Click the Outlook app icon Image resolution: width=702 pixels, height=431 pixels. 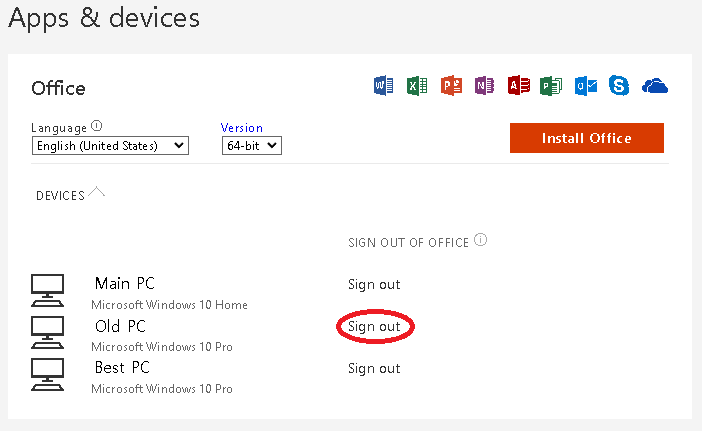click(x=585, y=86)
